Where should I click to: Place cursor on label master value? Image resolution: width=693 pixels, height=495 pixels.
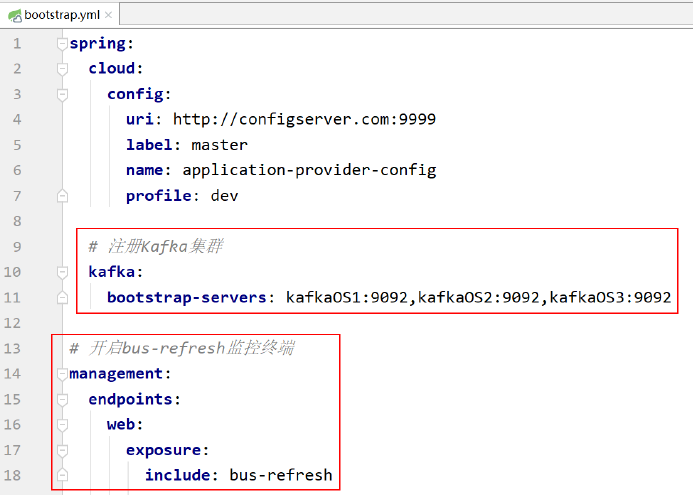(219, 145)
